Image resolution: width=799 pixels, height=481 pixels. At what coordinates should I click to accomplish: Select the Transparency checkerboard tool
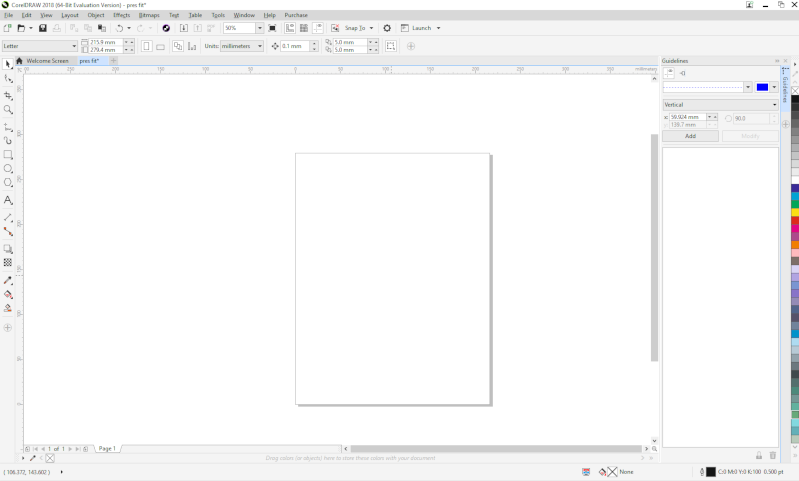coord(8,262)
